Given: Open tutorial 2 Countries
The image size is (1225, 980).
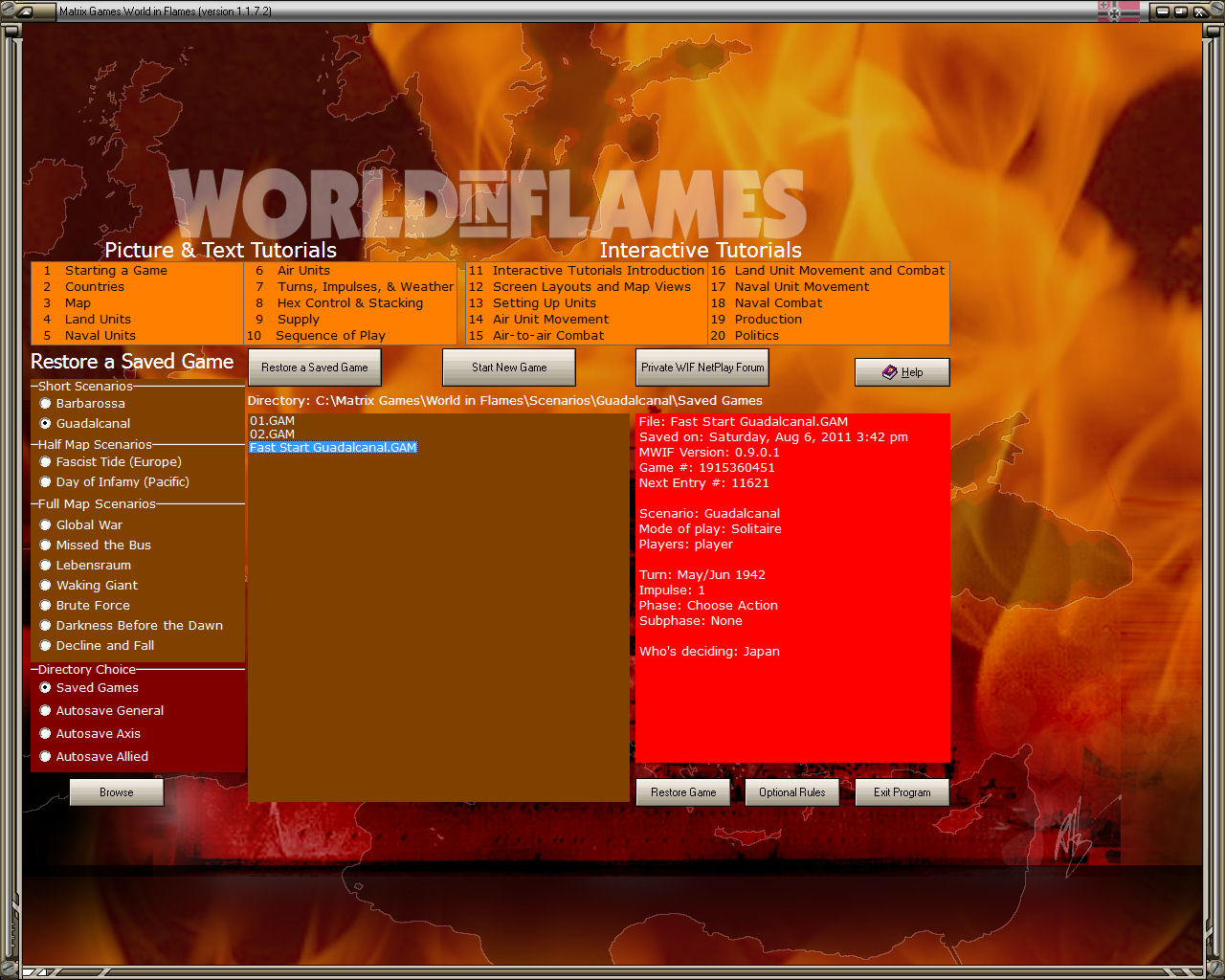Looking at the screenshot, I should 84,287.
